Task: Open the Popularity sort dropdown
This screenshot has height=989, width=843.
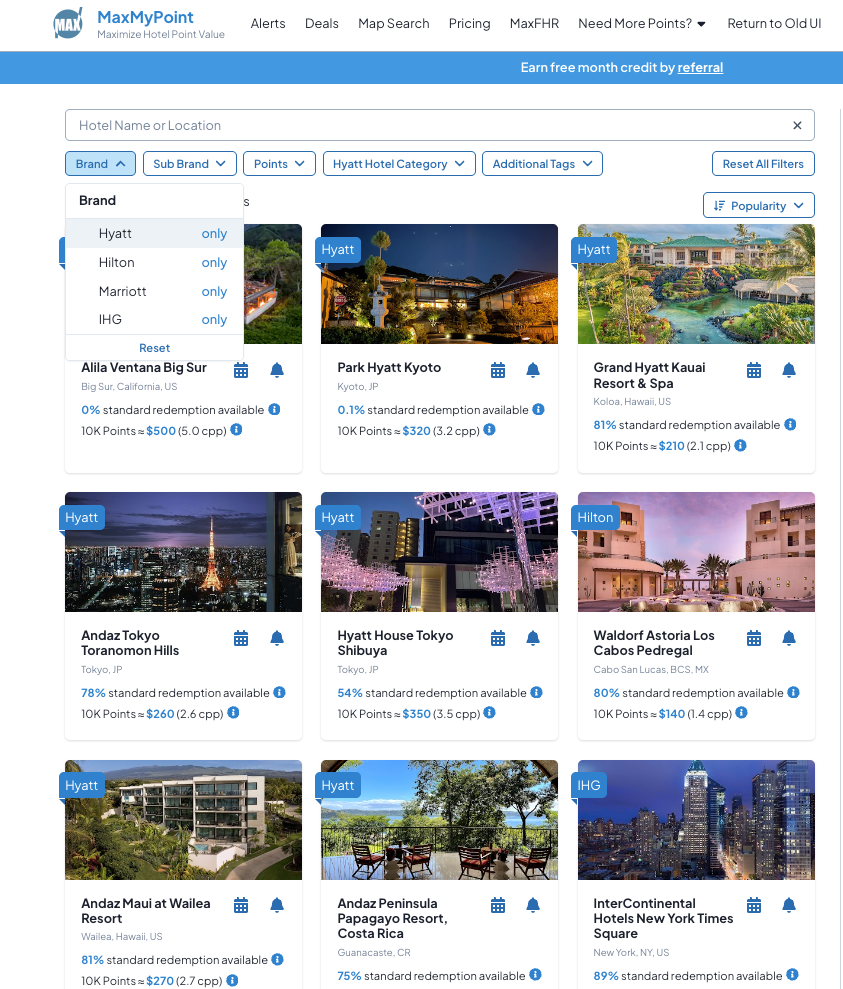Action: [x=758, y=206]
